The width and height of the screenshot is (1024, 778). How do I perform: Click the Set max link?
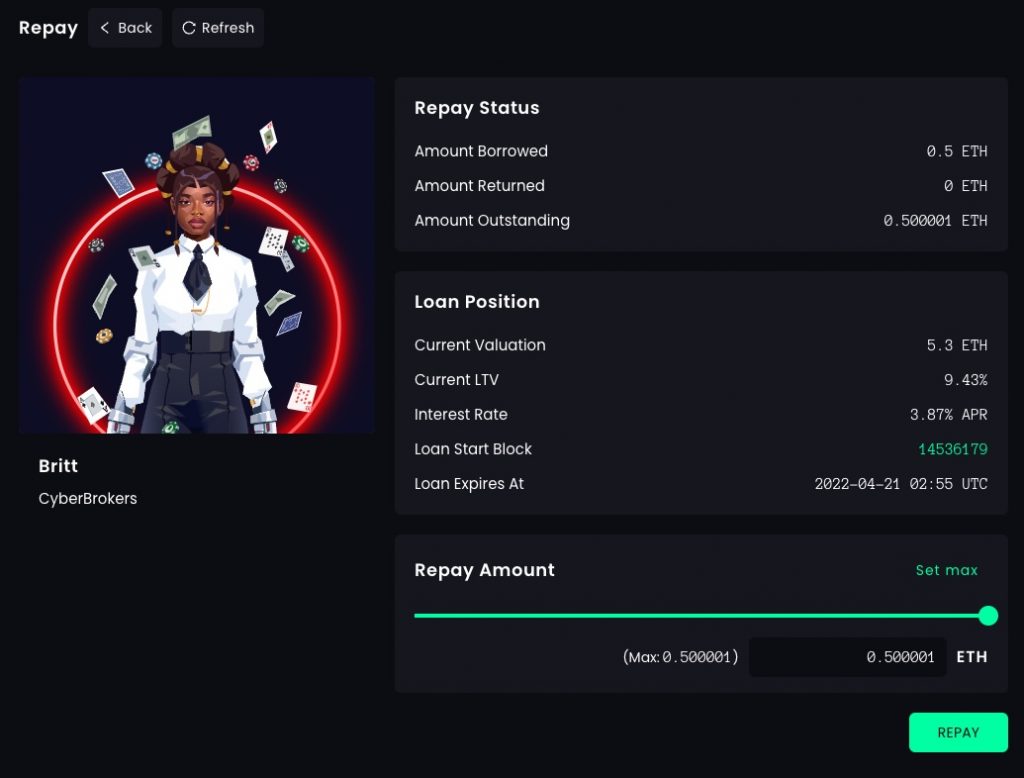pyautogui.click(x=946, y=570)
